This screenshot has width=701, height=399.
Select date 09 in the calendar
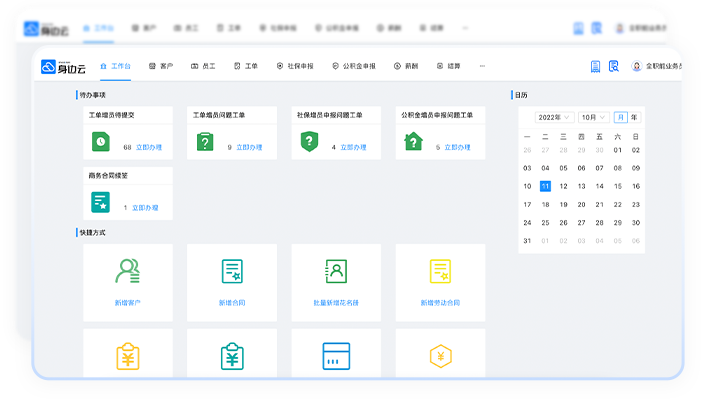click(636, 168)
